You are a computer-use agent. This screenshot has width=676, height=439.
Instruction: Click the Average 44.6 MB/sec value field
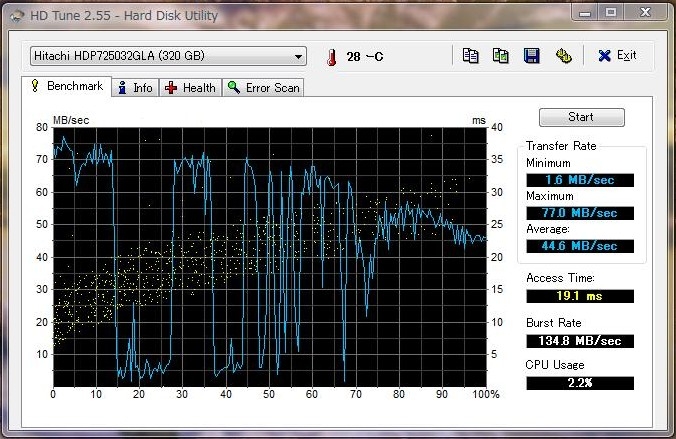click(x=580, y=246)
